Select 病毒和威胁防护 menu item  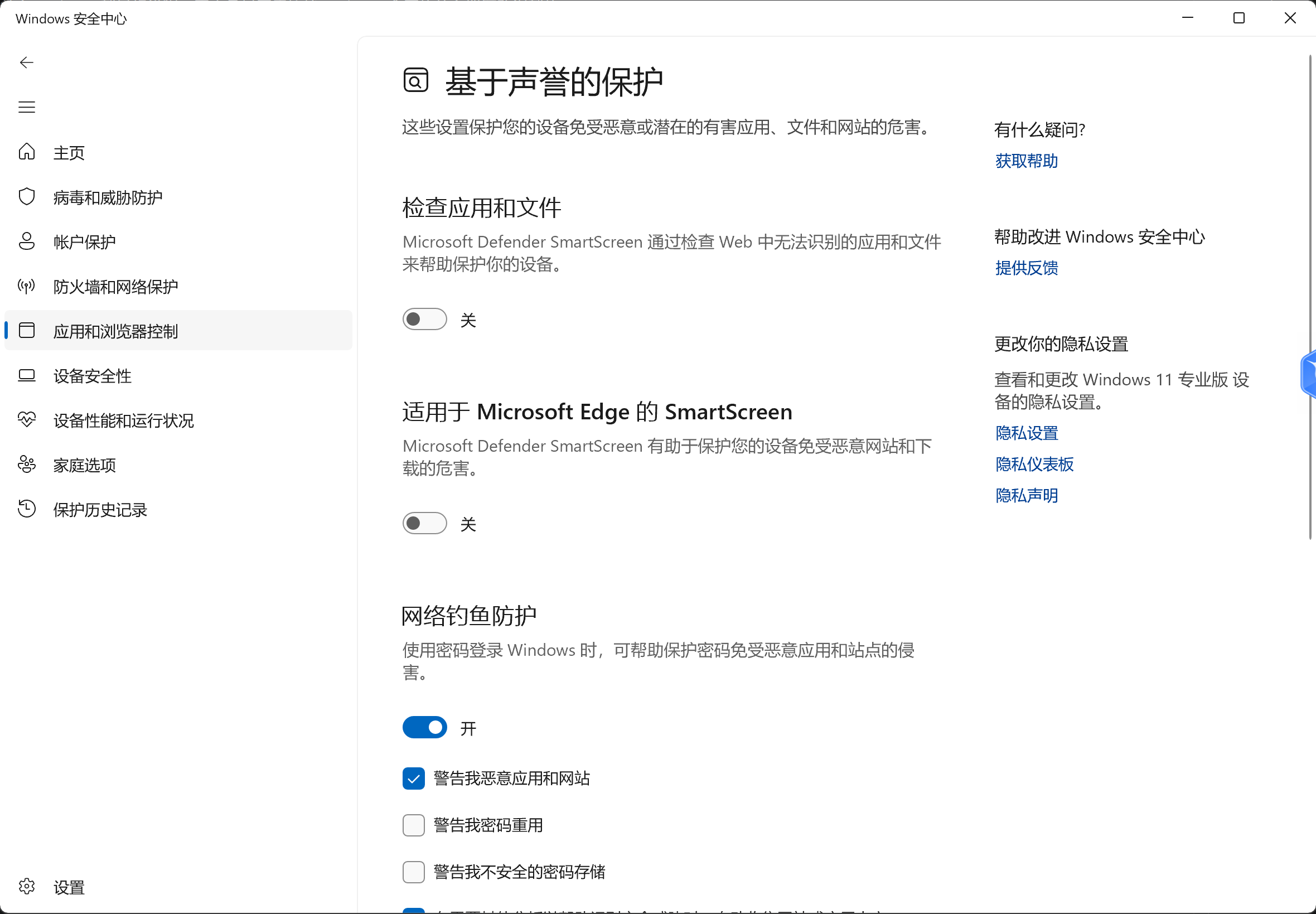(x=178, y=197)
